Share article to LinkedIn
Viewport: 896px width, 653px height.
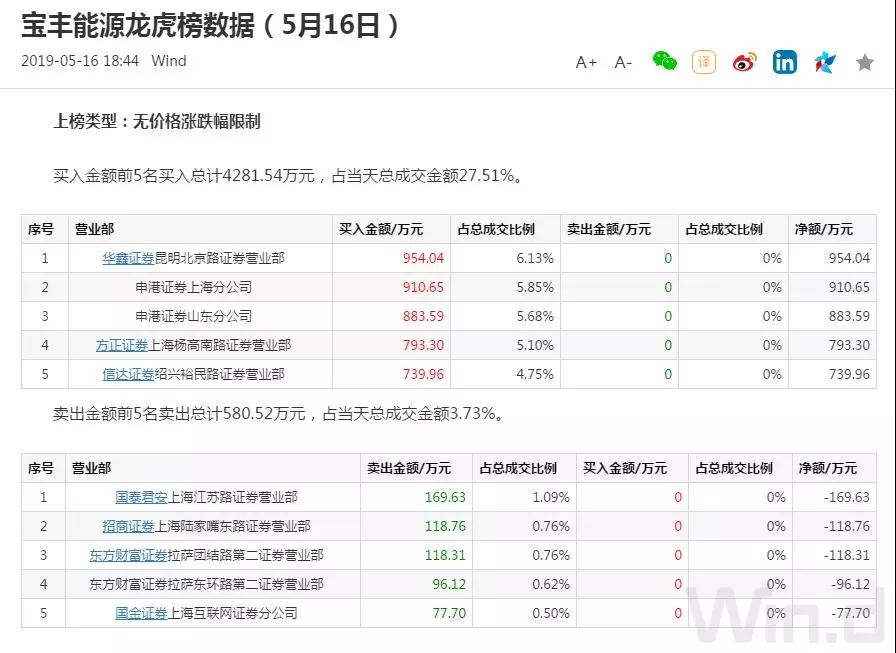(x=785, y=62)
